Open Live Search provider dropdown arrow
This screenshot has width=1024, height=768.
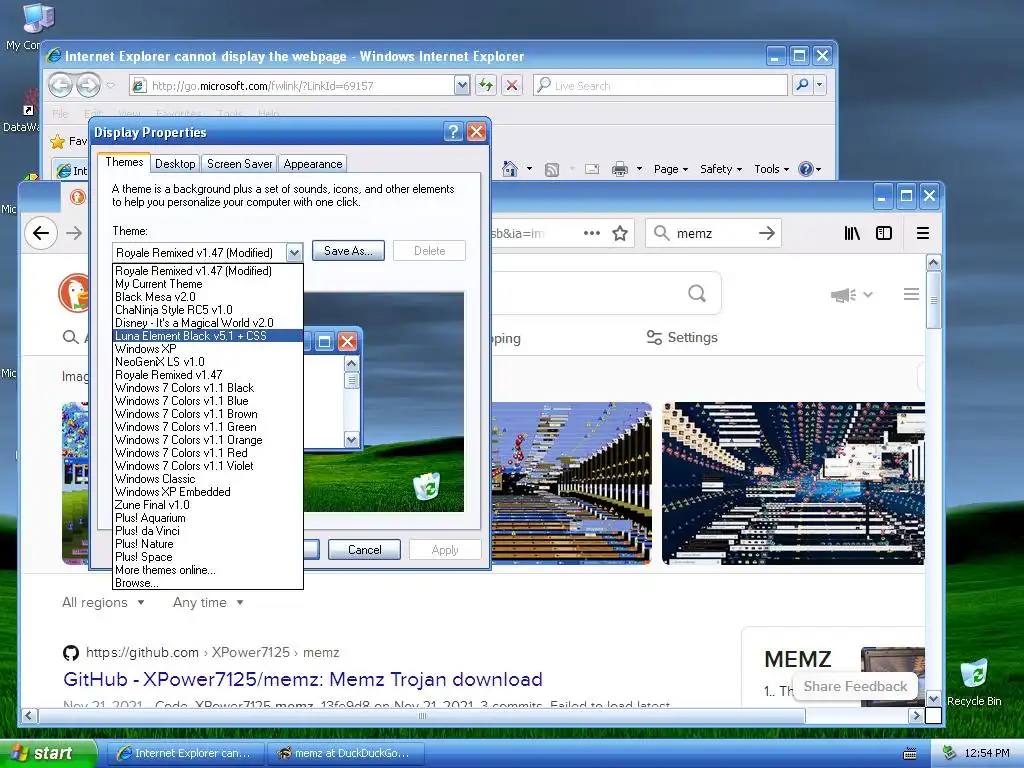pos(820,85)
